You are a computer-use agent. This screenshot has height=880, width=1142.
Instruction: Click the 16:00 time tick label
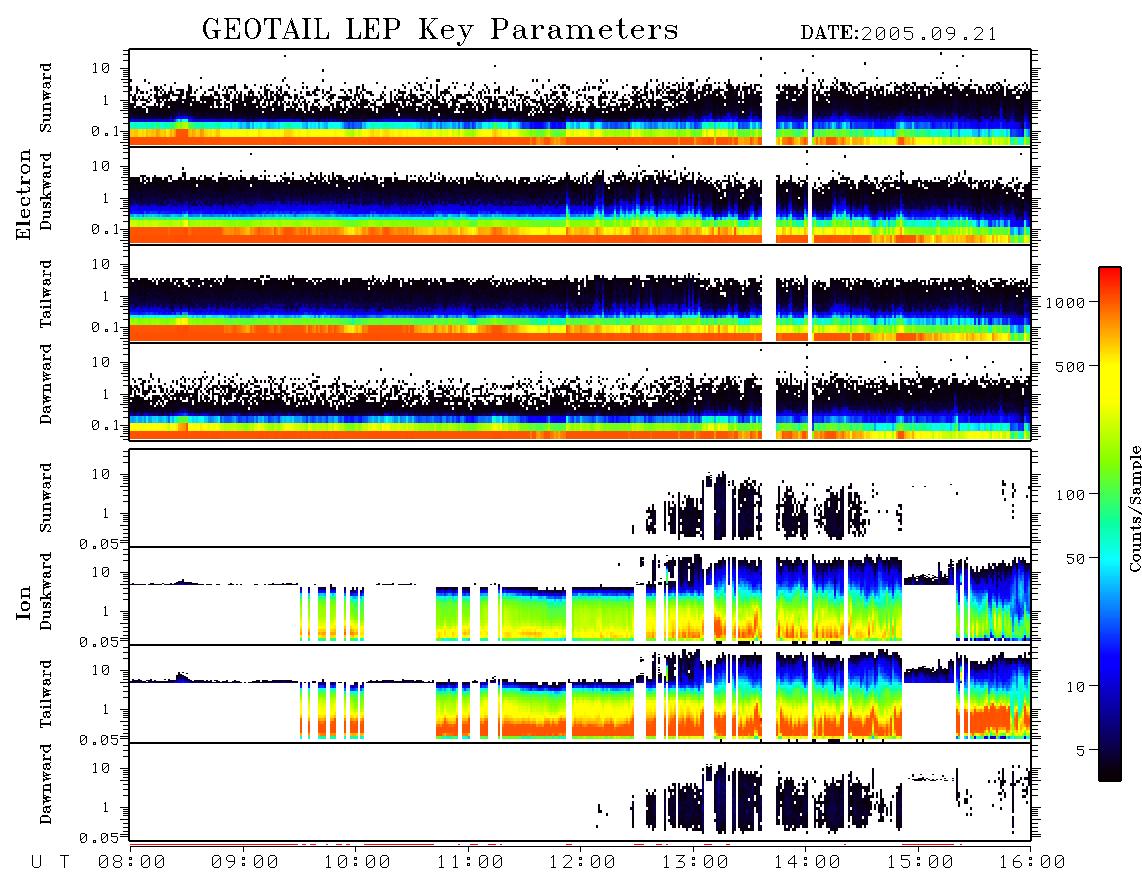coord(1032,863)
